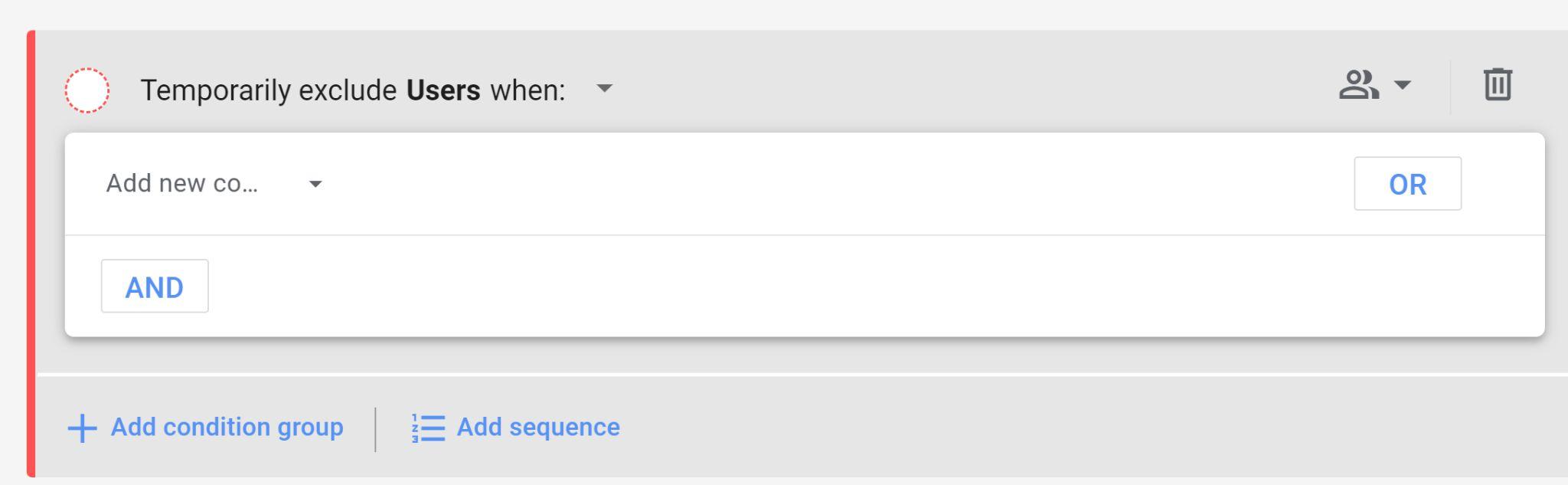Click the "Add sequence" link text

point(538,427)
